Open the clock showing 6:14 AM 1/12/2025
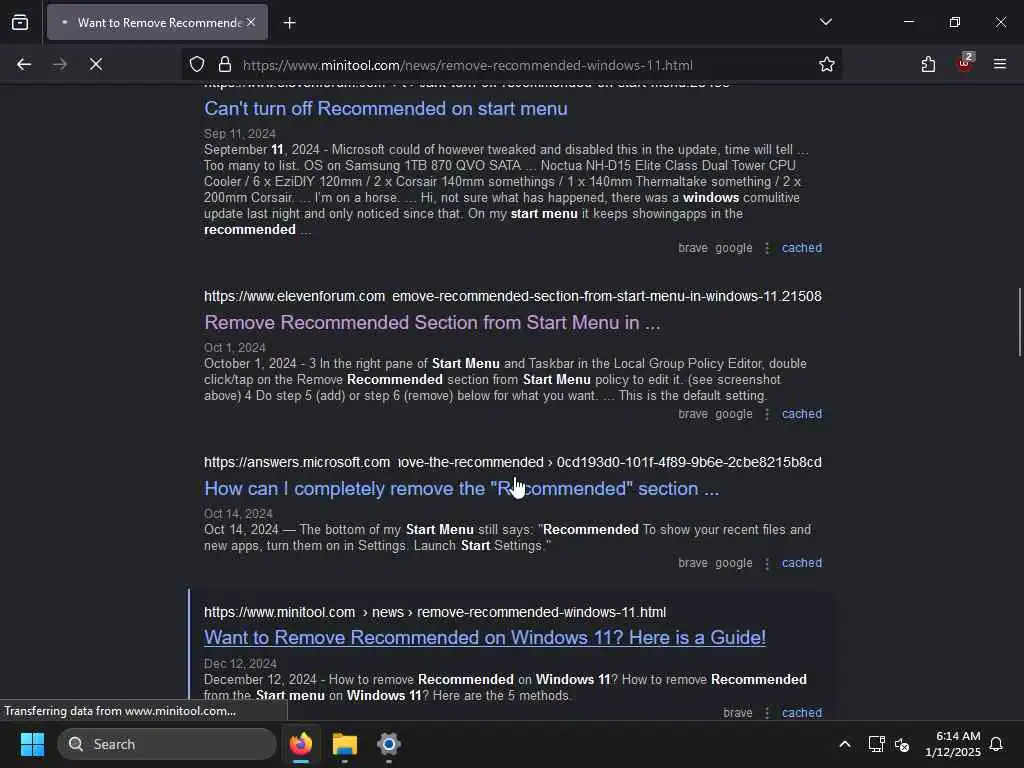This screenshot has height=768, width=1024. coord(953,744)
